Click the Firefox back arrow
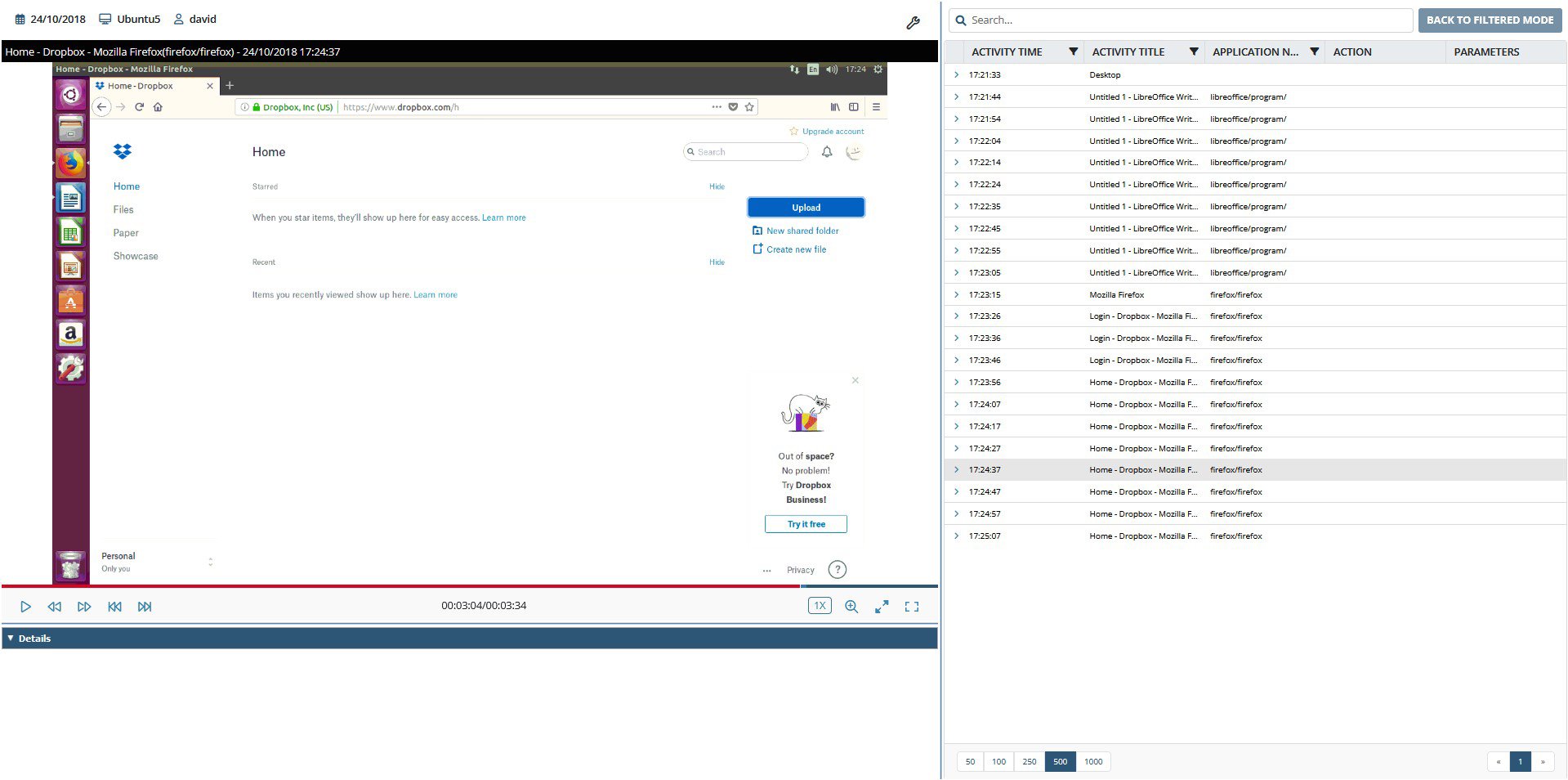 pyautogui.click(x=101, y=107)
